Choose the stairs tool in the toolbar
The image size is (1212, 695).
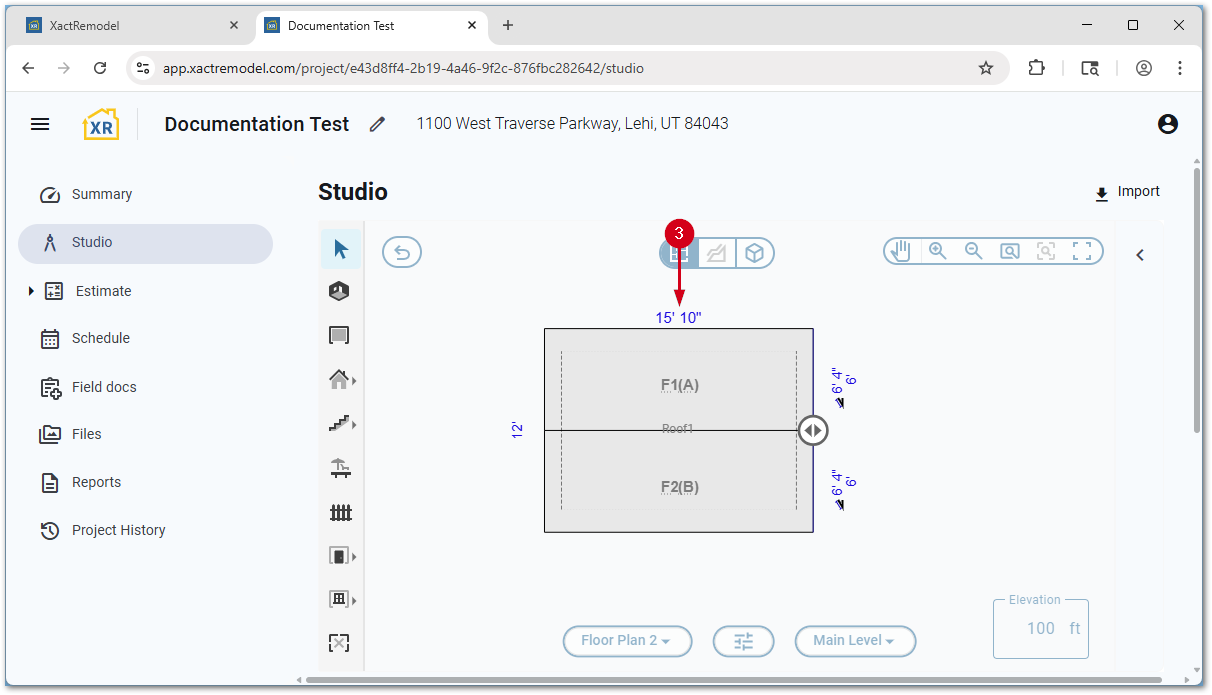click(340, 424)
